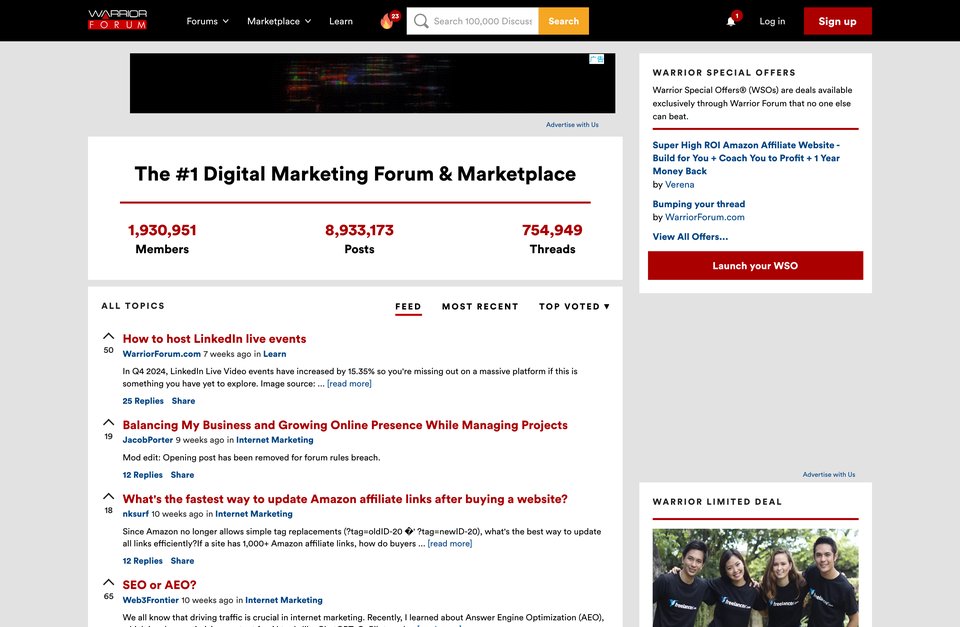Expand the Forums dropdown menu
The height and width of the screenshot is (627, 960).
click(208, 21)
